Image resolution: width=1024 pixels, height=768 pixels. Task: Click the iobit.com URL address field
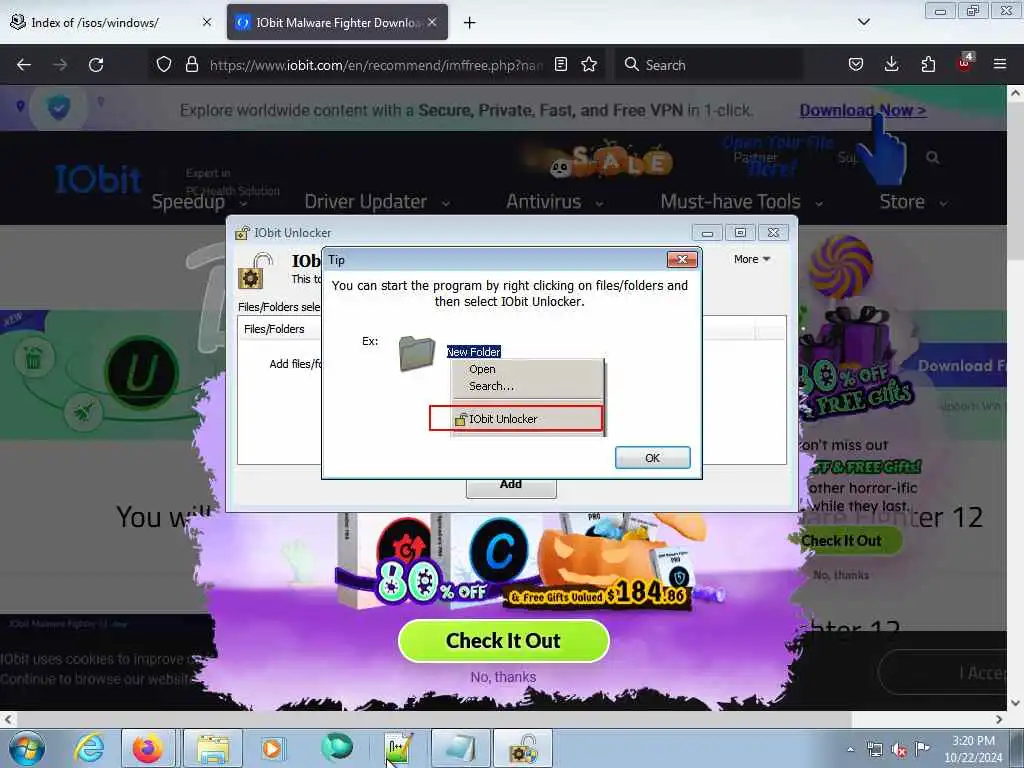(376, 65)
